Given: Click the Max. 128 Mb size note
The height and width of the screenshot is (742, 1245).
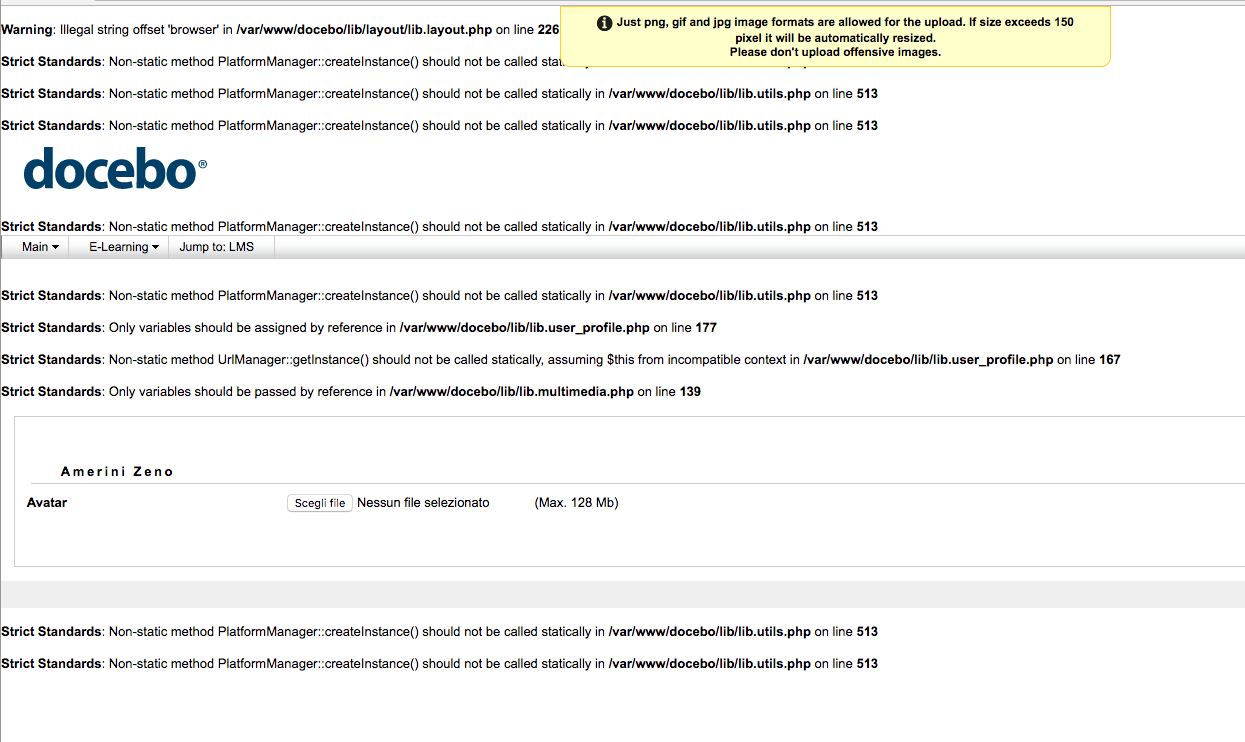Looking at the screenshot, I should pos(576,503).
